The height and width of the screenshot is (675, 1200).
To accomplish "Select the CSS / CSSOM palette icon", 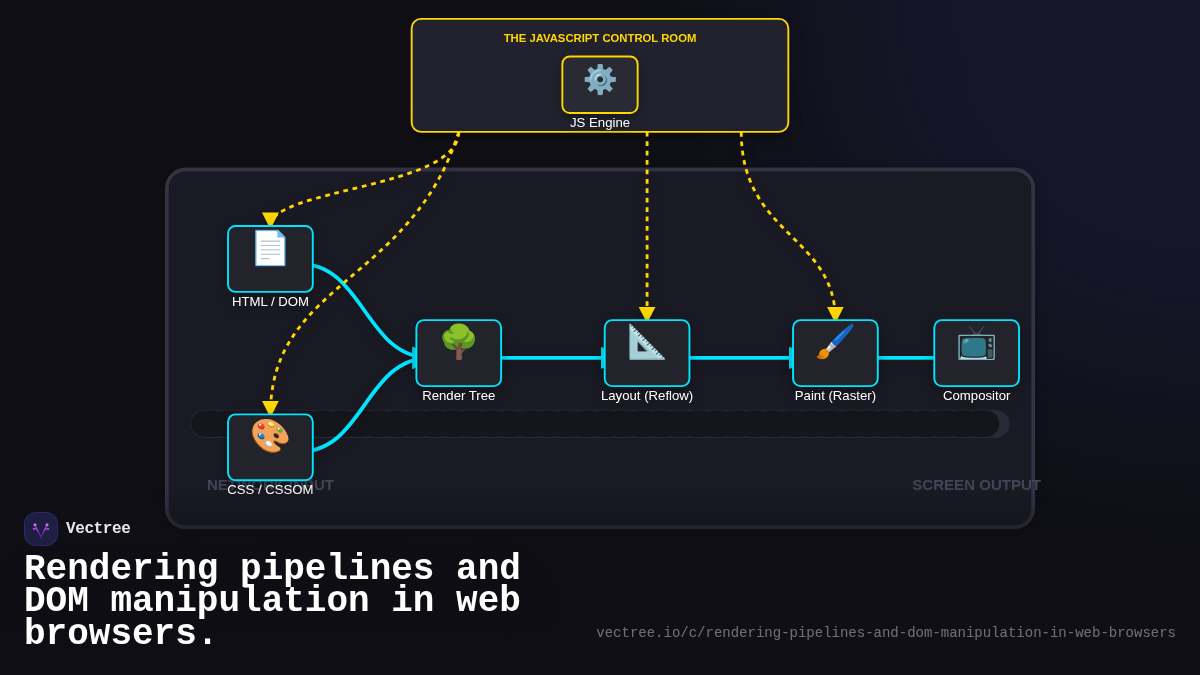I will point(270,447).
